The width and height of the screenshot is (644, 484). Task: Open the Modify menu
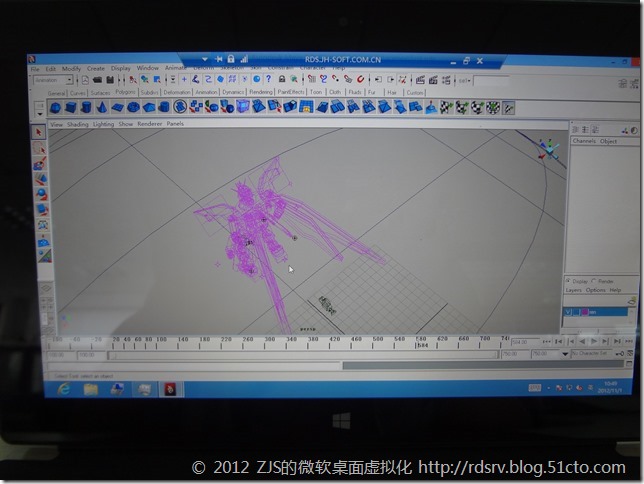point(71,69)
